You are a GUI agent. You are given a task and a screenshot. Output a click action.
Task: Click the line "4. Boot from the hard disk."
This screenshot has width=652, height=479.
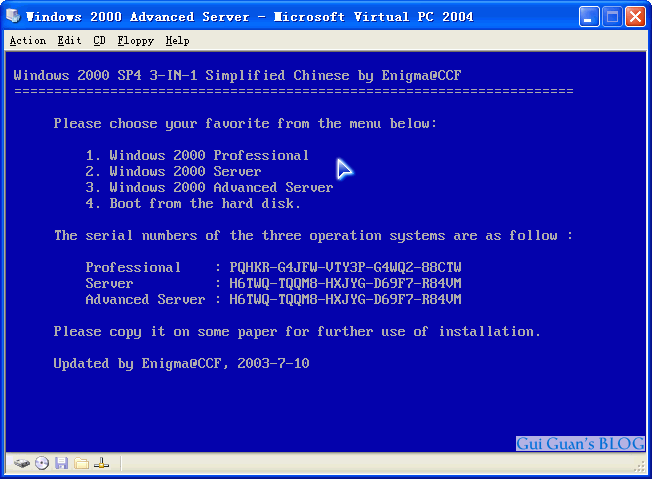coord(193,203)
